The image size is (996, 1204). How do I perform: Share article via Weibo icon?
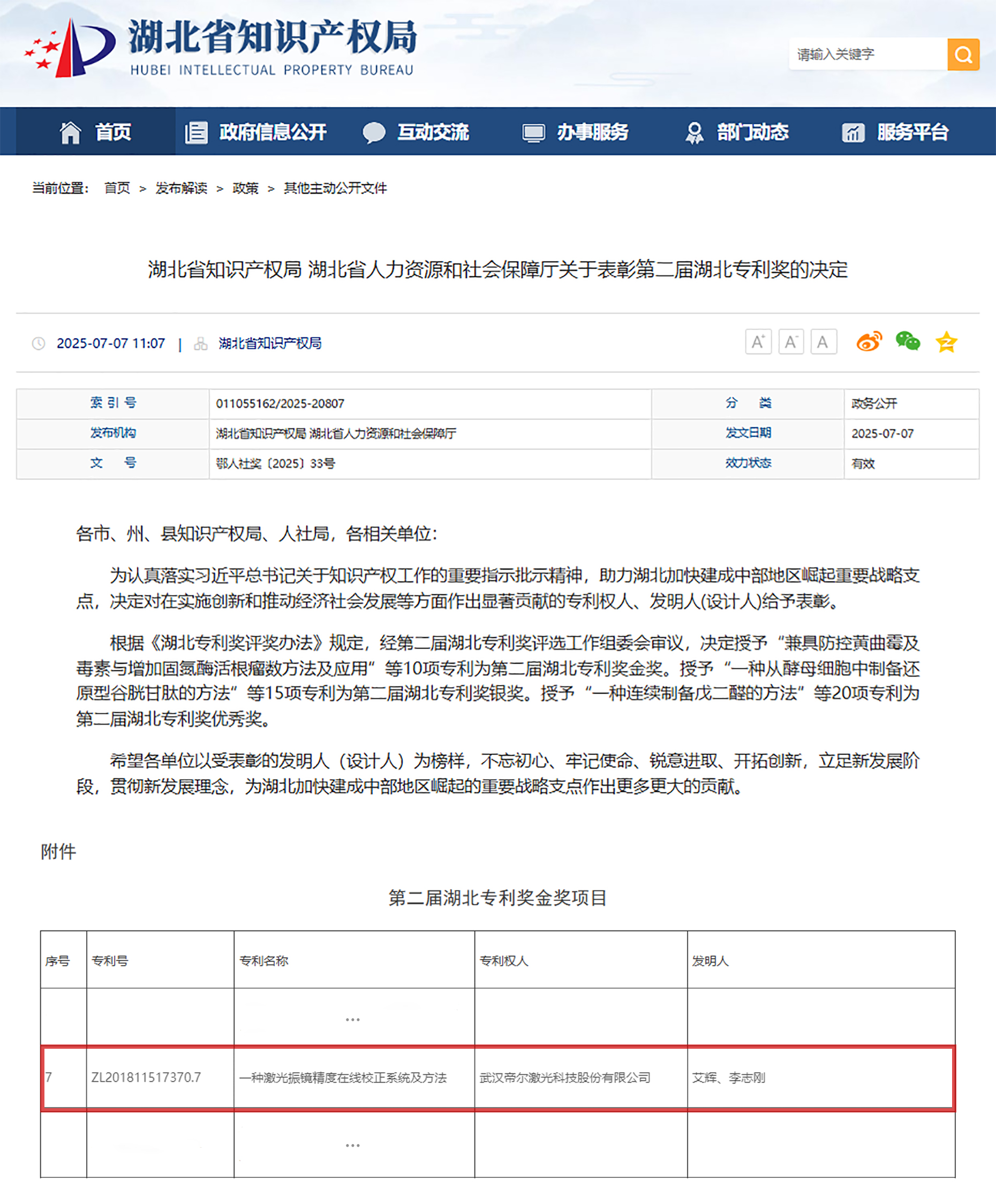pyautogui.click(x=869, y=342)
